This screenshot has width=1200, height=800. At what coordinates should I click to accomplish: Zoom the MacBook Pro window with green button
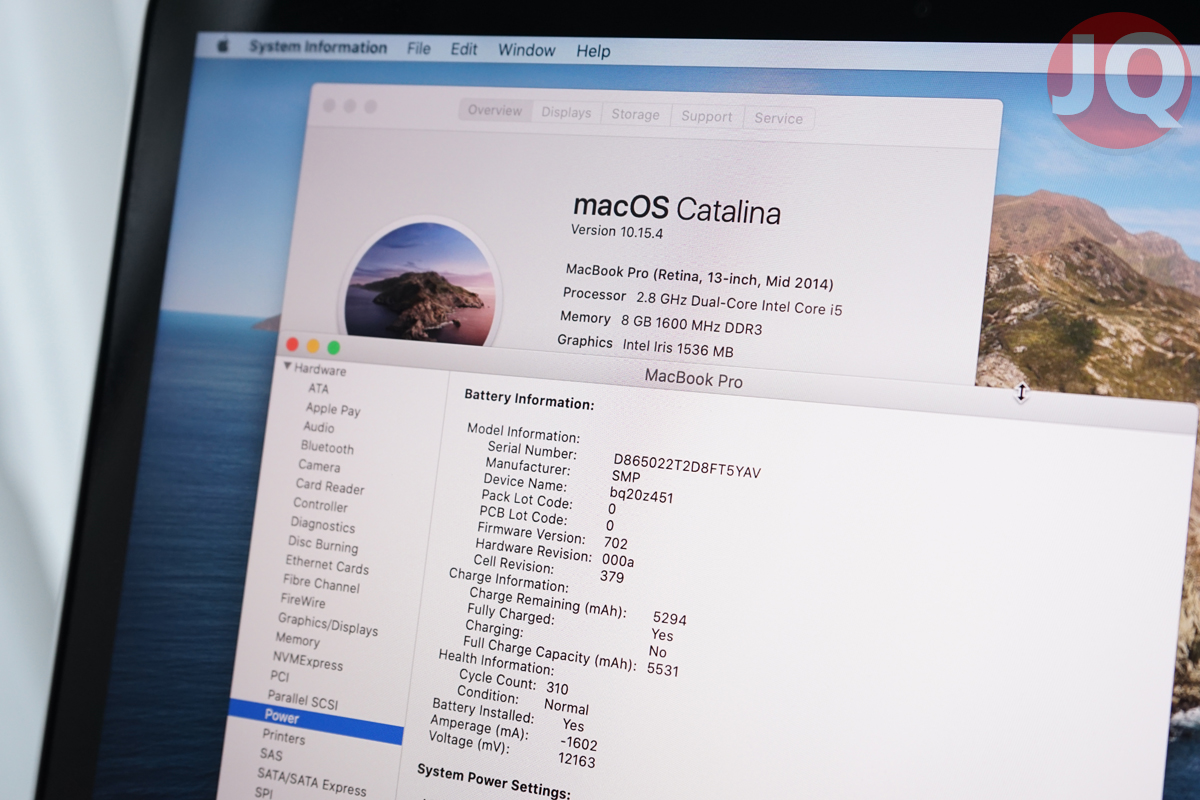(333, 347)
